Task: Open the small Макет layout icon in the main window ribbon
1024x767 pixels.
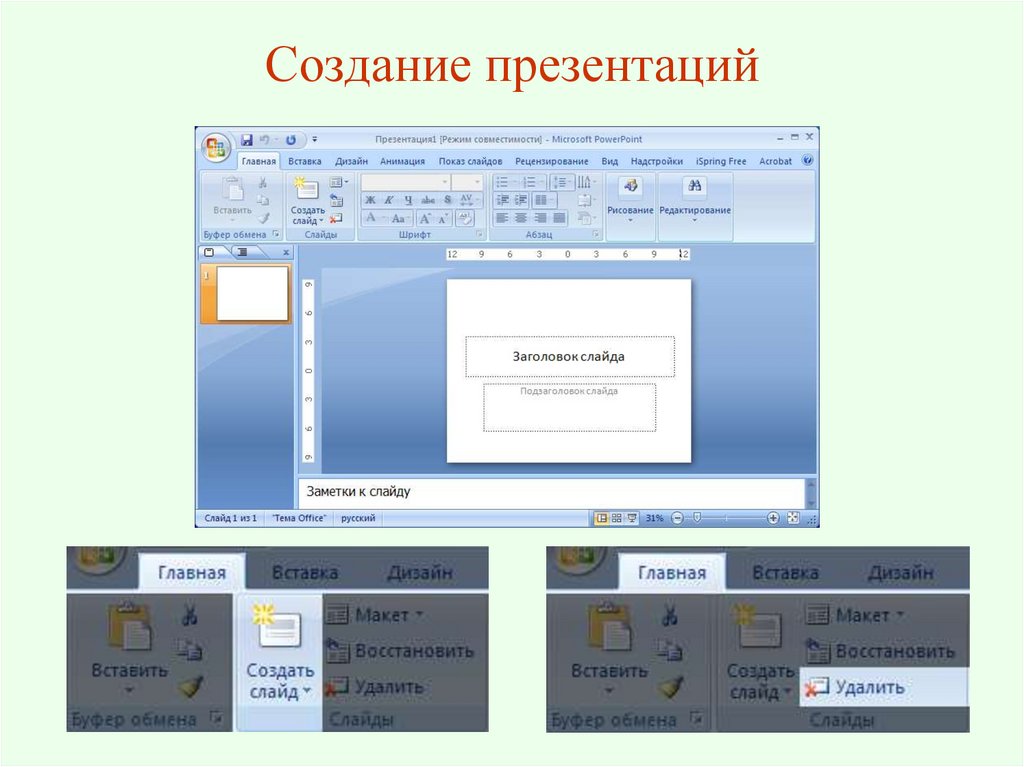Action: point(338,182)
